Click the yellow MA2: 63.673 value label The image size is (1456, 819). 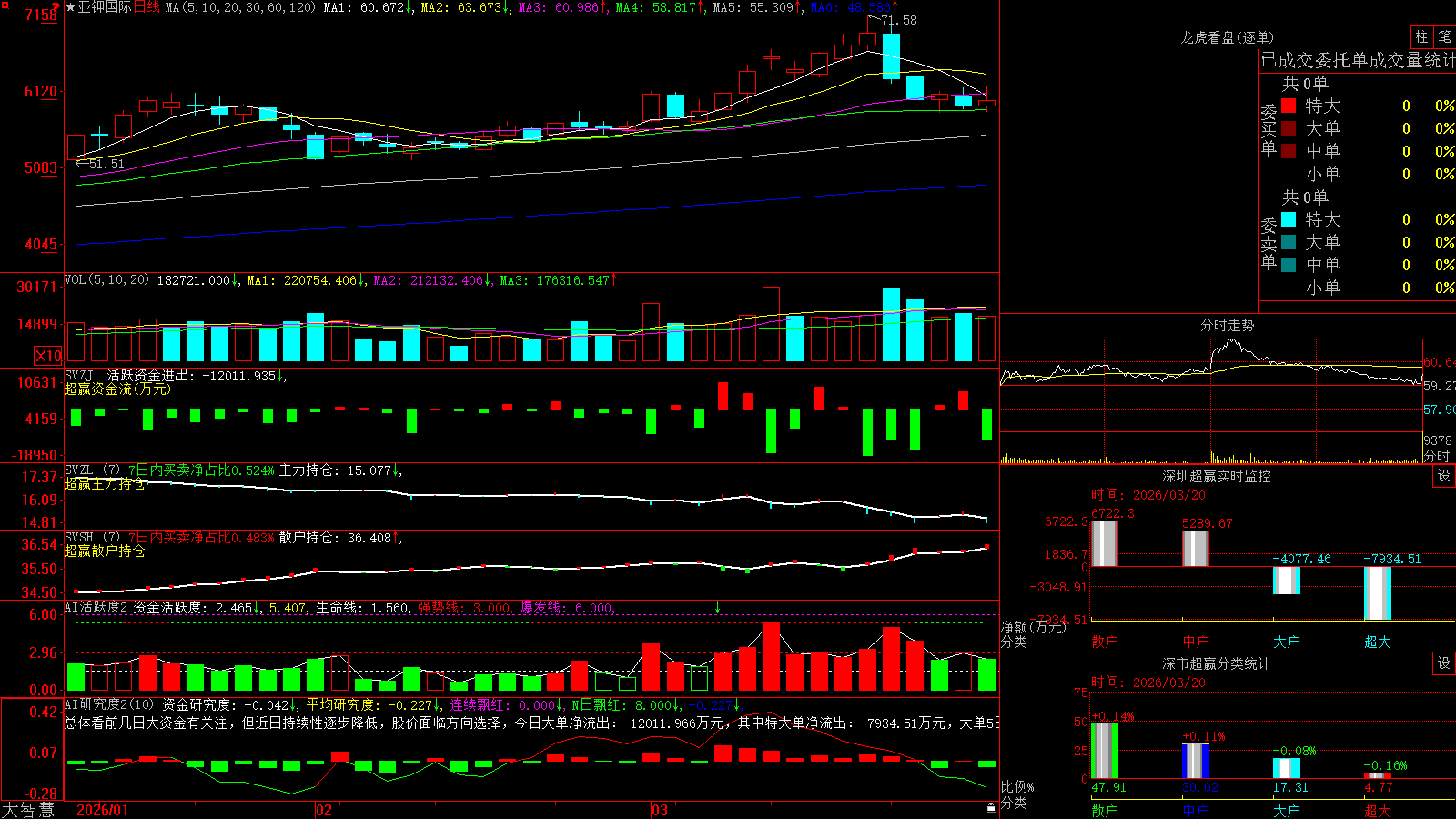coord(465,7)
